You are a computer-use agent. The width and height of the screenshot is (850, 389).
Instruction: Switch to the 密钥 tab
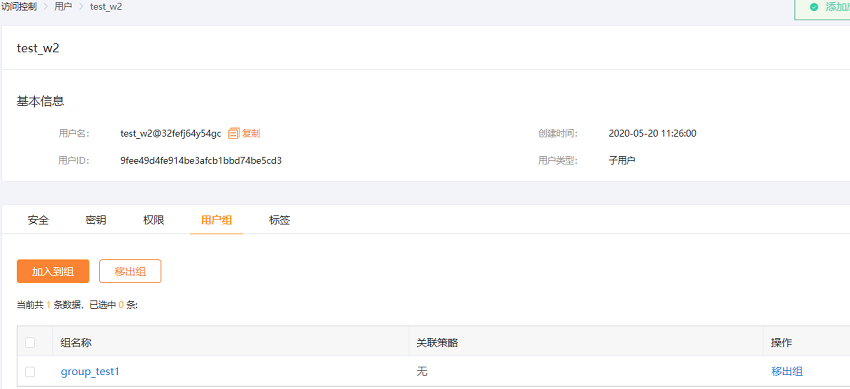coord(96,221)
